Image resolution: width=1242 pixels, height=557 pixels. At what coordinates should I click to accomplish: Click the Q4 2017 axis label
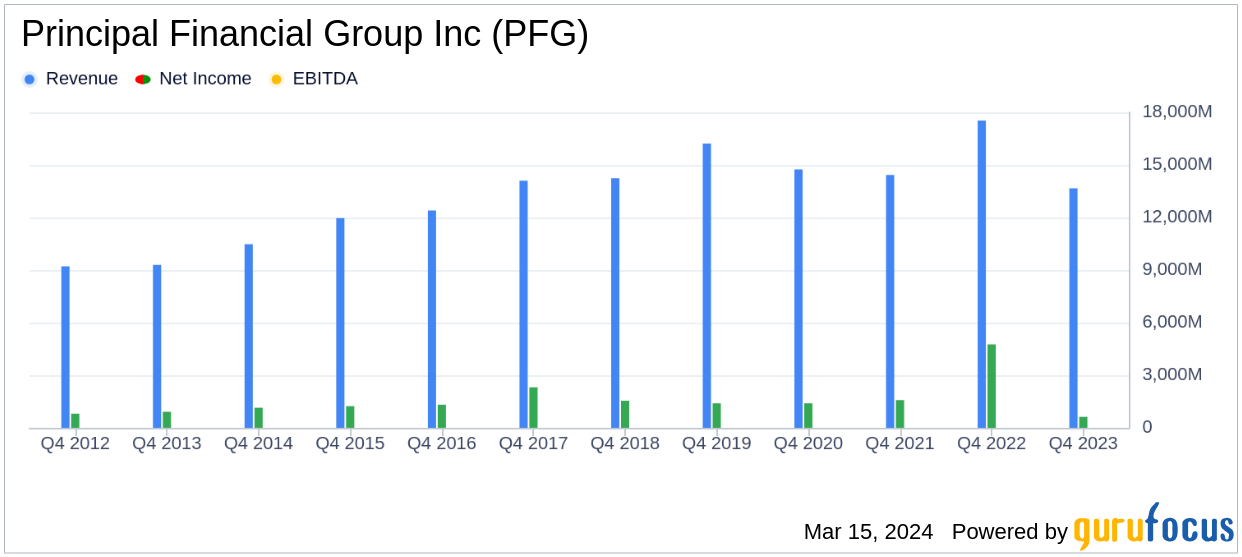tap(533, 443)
